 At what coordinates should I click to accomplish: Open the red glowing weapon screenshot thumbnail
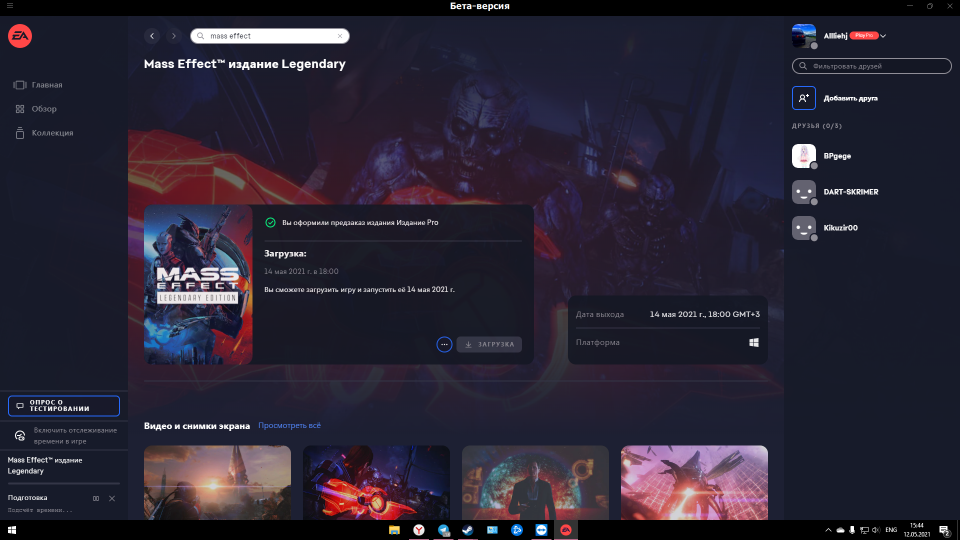click(x=377, y=482)
